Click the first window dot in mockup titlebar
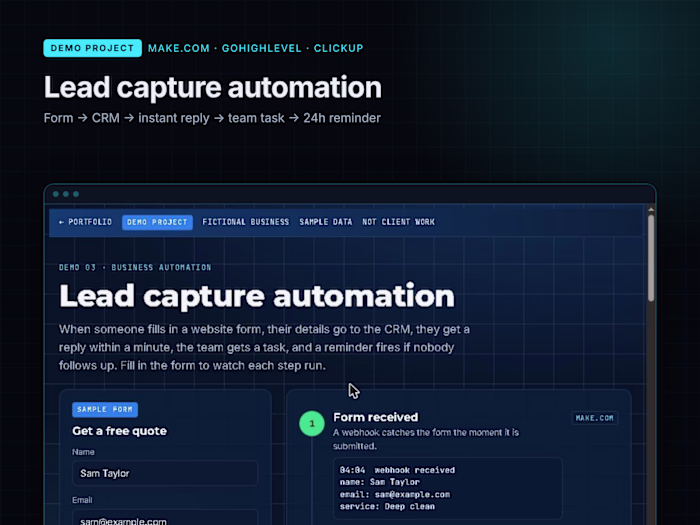The height and width of the screenshot is (525, 700). tap(56, 194)
